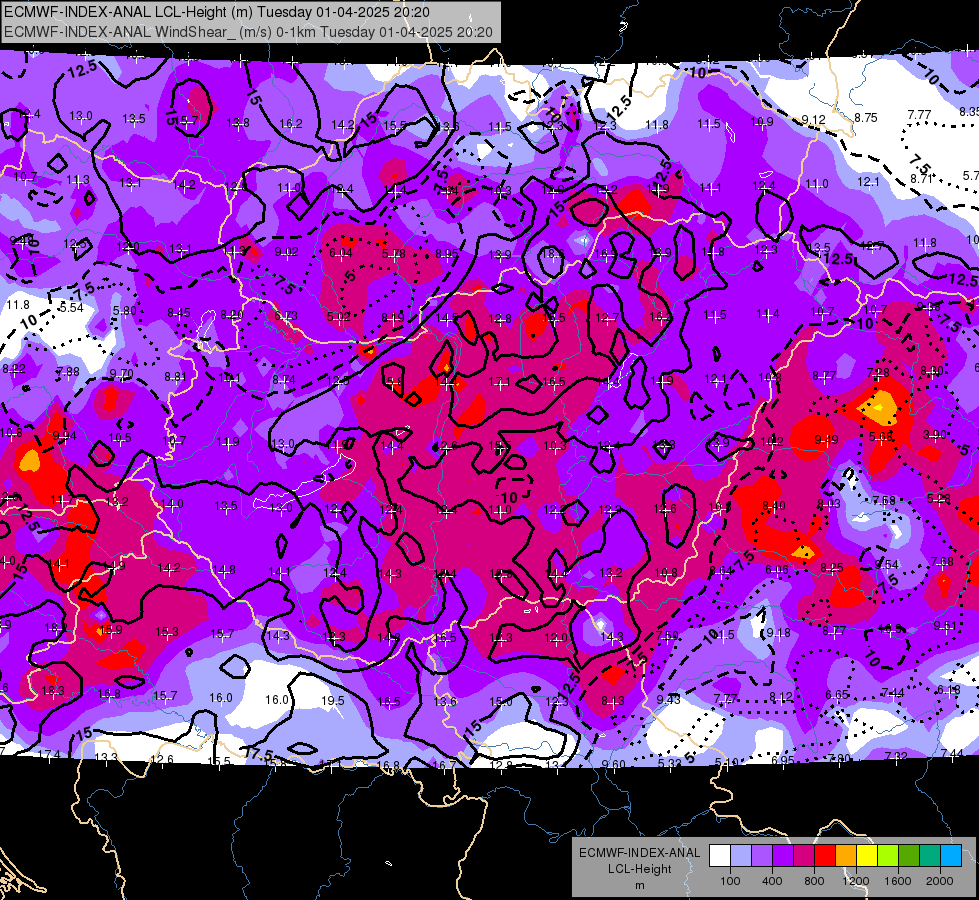Click the wind shear value 8.13
The height and width of the screenshot is (900, 979).
pyautogui.click(x=612, y=701)
